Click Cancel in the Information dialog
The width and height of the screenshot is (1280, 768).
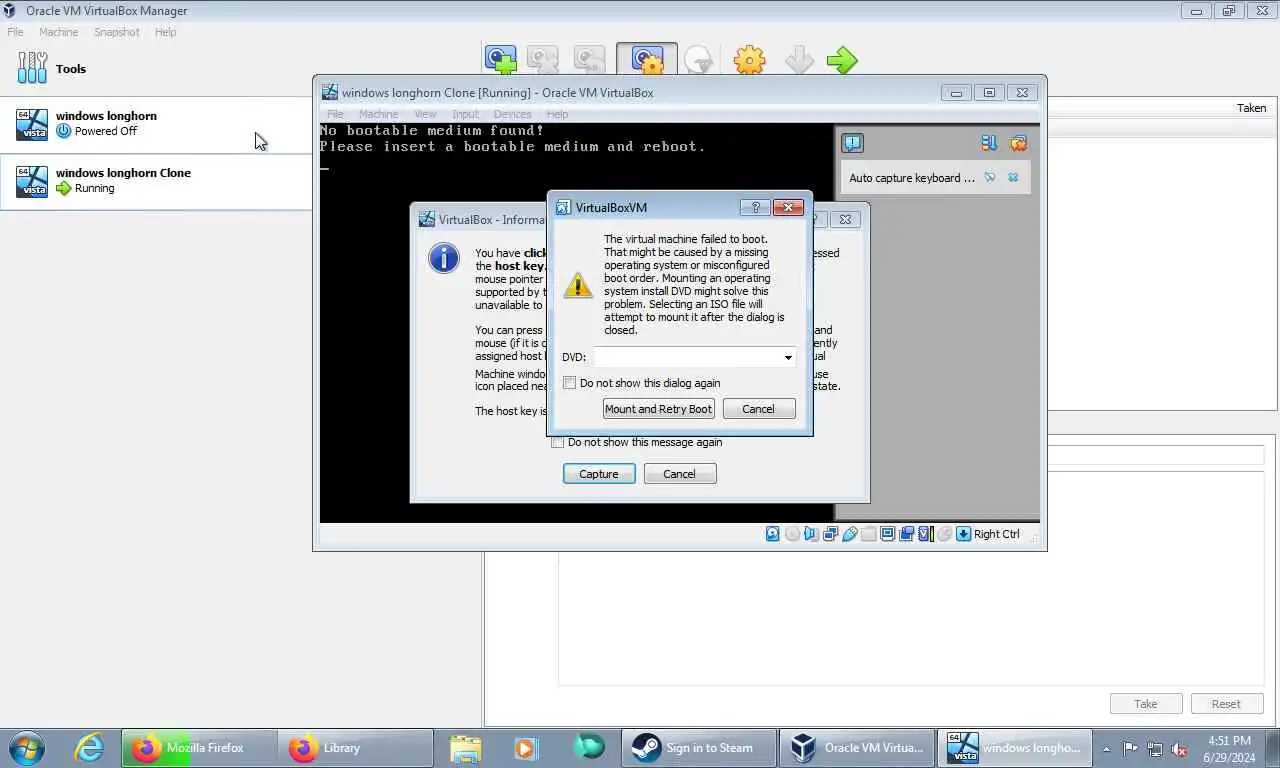point(679,474)
